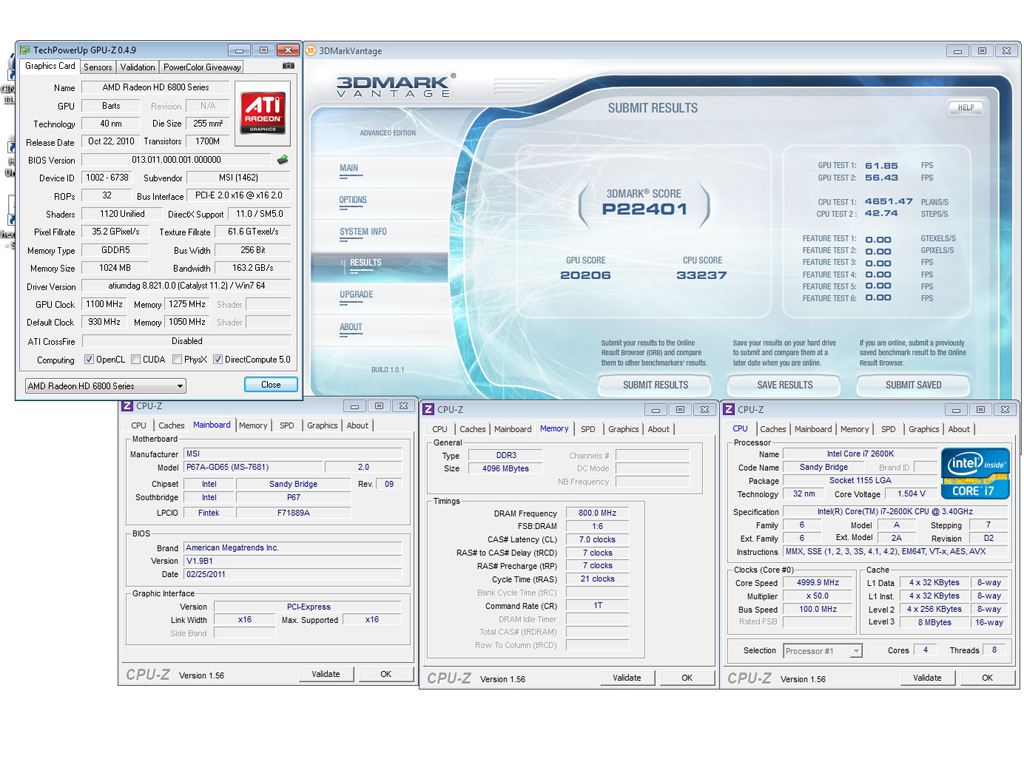The height and width of the screenshot is (768, 1024).
Task: Toggle the CUDA checkbox in GPU-Z
Action: (136, 359)
